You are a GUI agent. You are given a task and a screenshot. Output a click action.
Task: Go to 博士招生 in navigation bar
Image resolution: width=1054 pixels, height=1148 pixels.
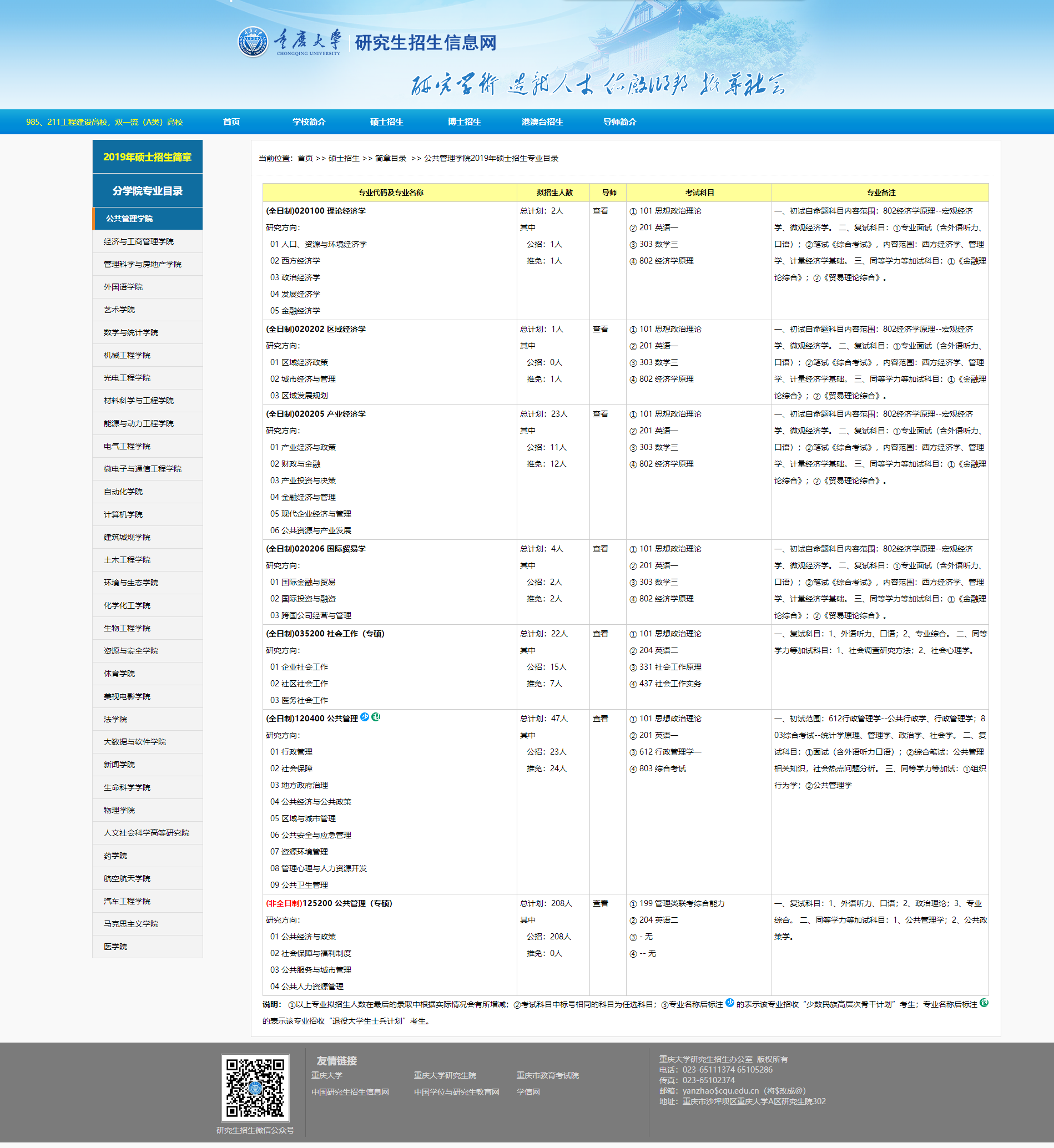(463, 122)
